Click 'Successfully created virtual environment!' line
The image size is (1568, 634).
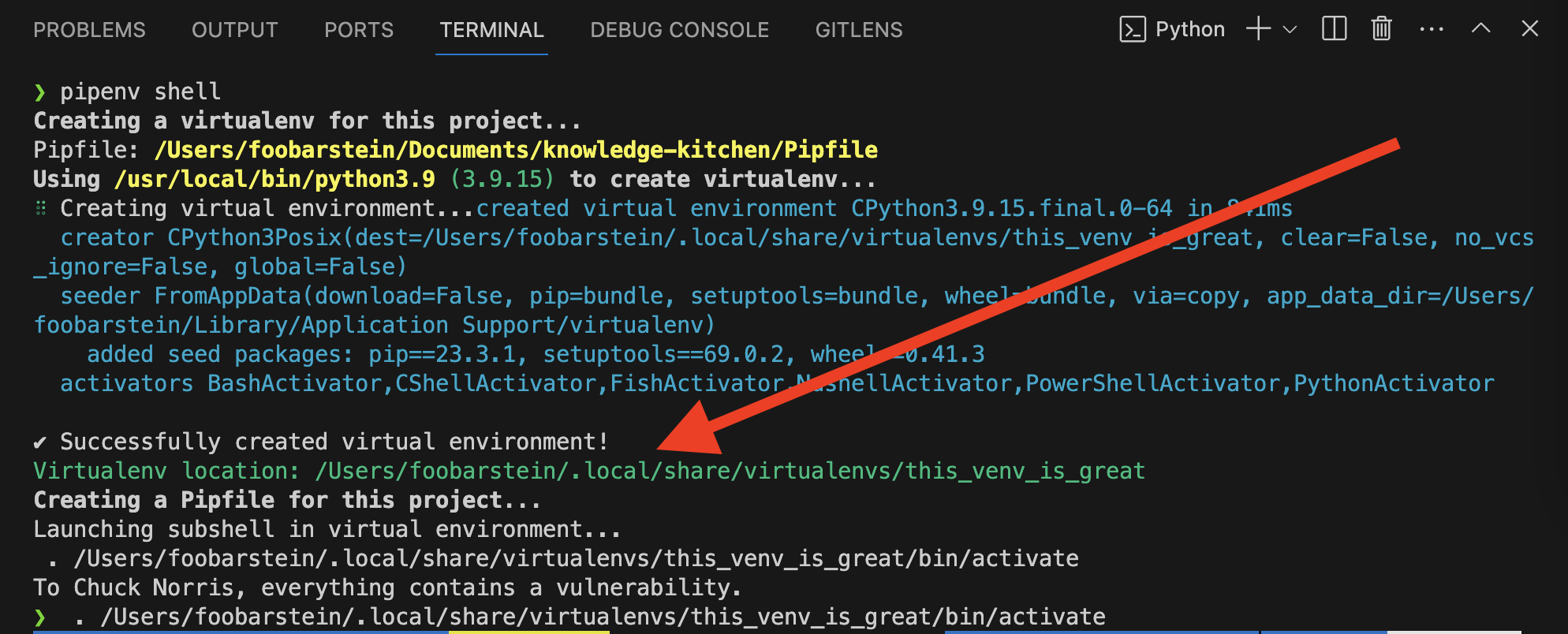click(321, 442)
